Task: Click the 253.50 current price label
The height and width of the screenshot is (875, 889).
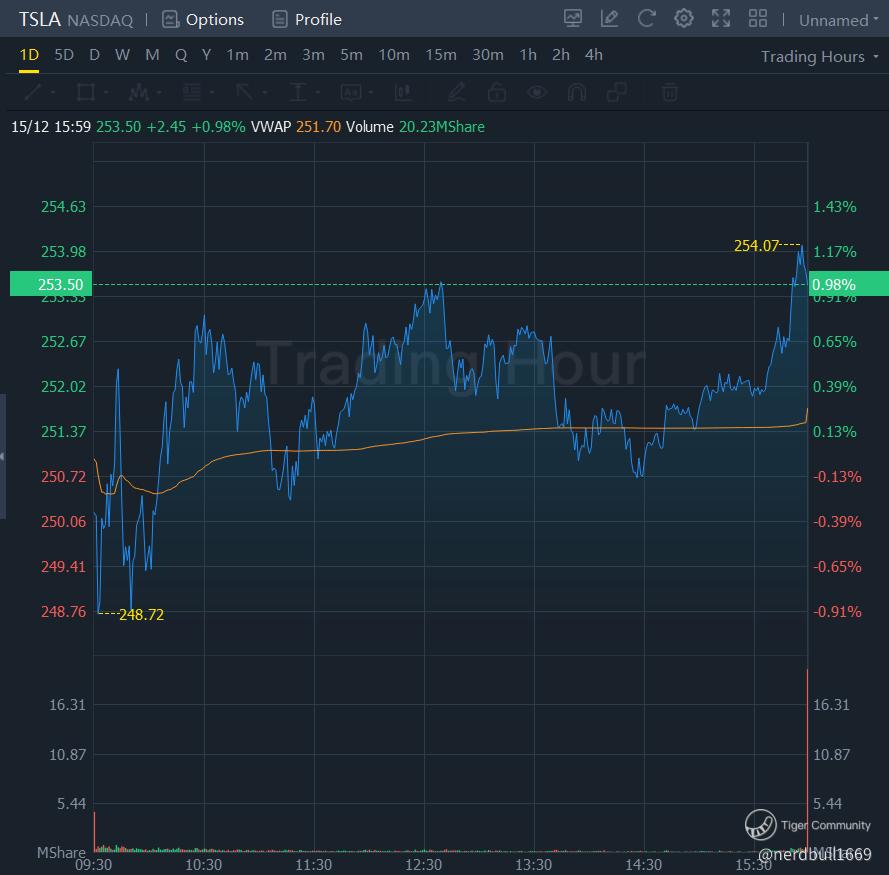Action: 50,284
